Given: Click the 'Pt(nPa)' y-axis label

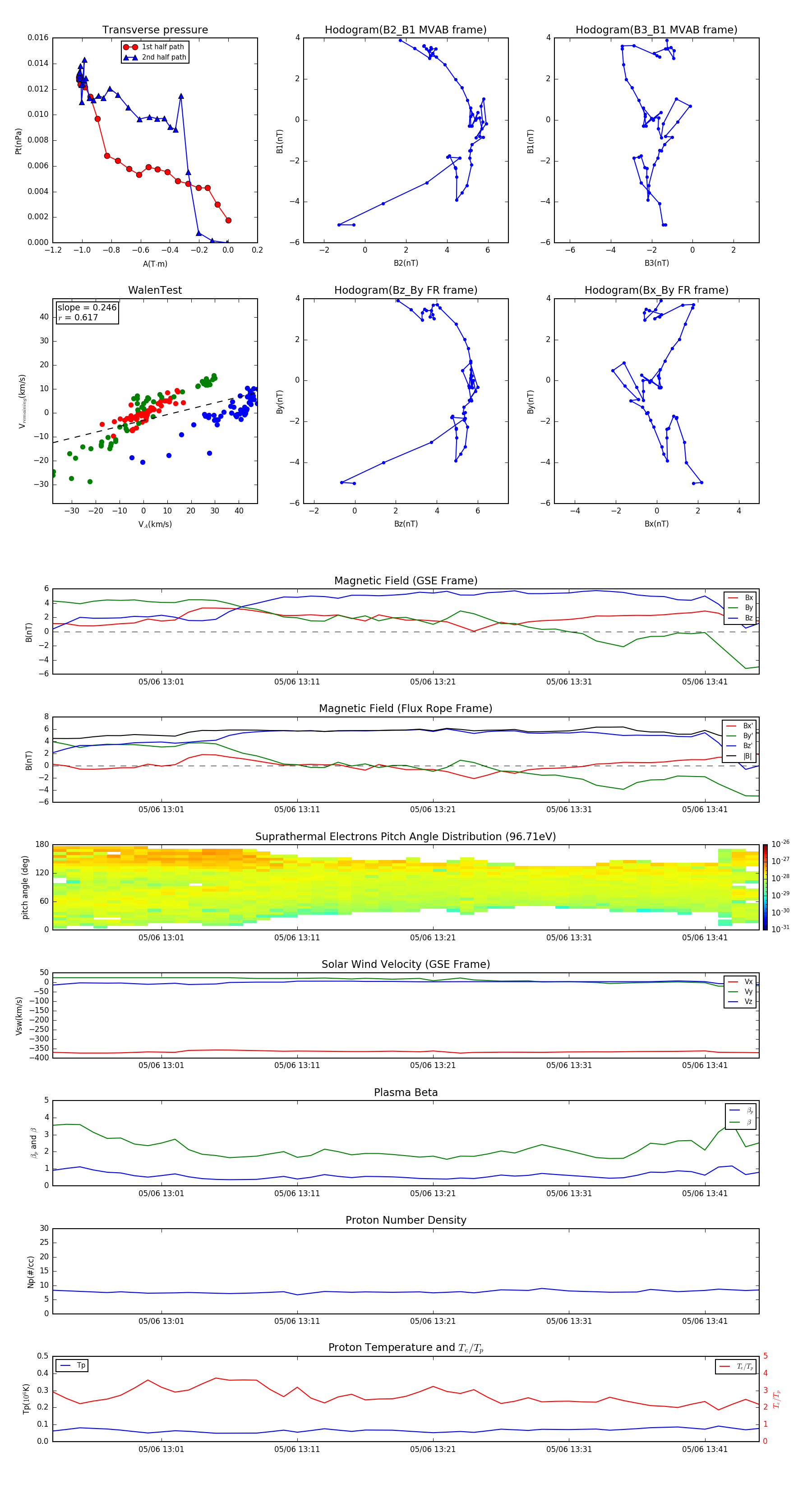Looking at the screenshot, I should 18,141.
